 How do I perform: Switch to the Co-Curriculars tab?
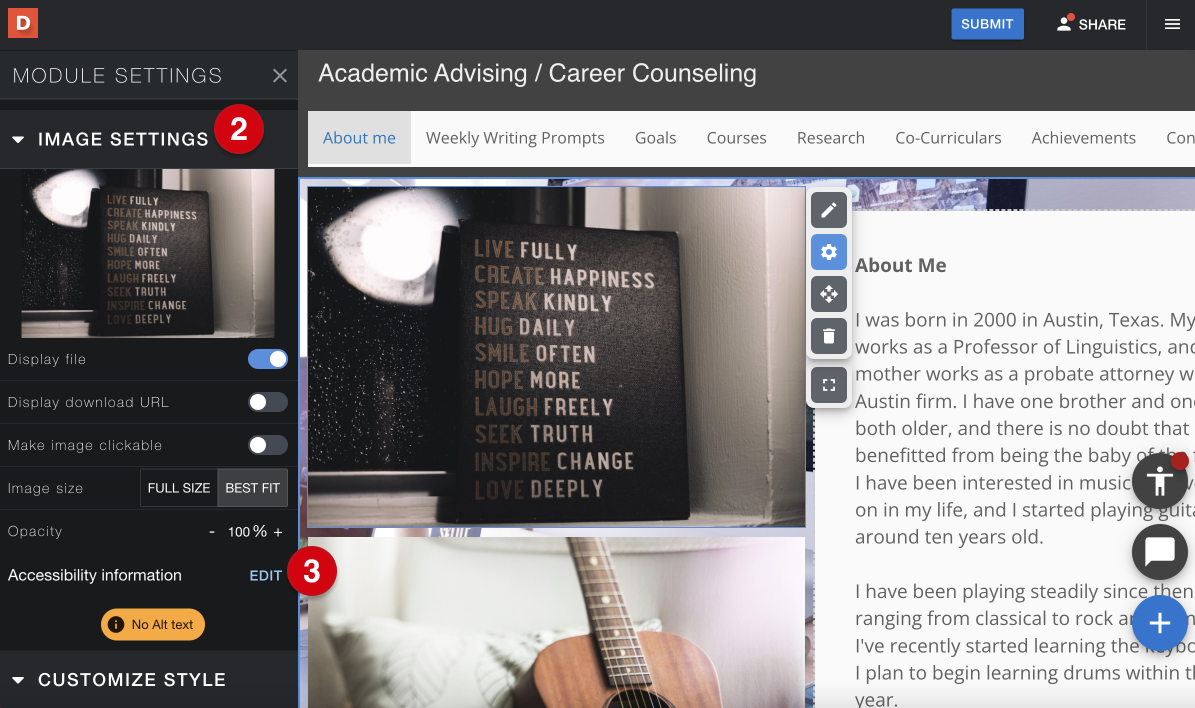click(948, 138)
